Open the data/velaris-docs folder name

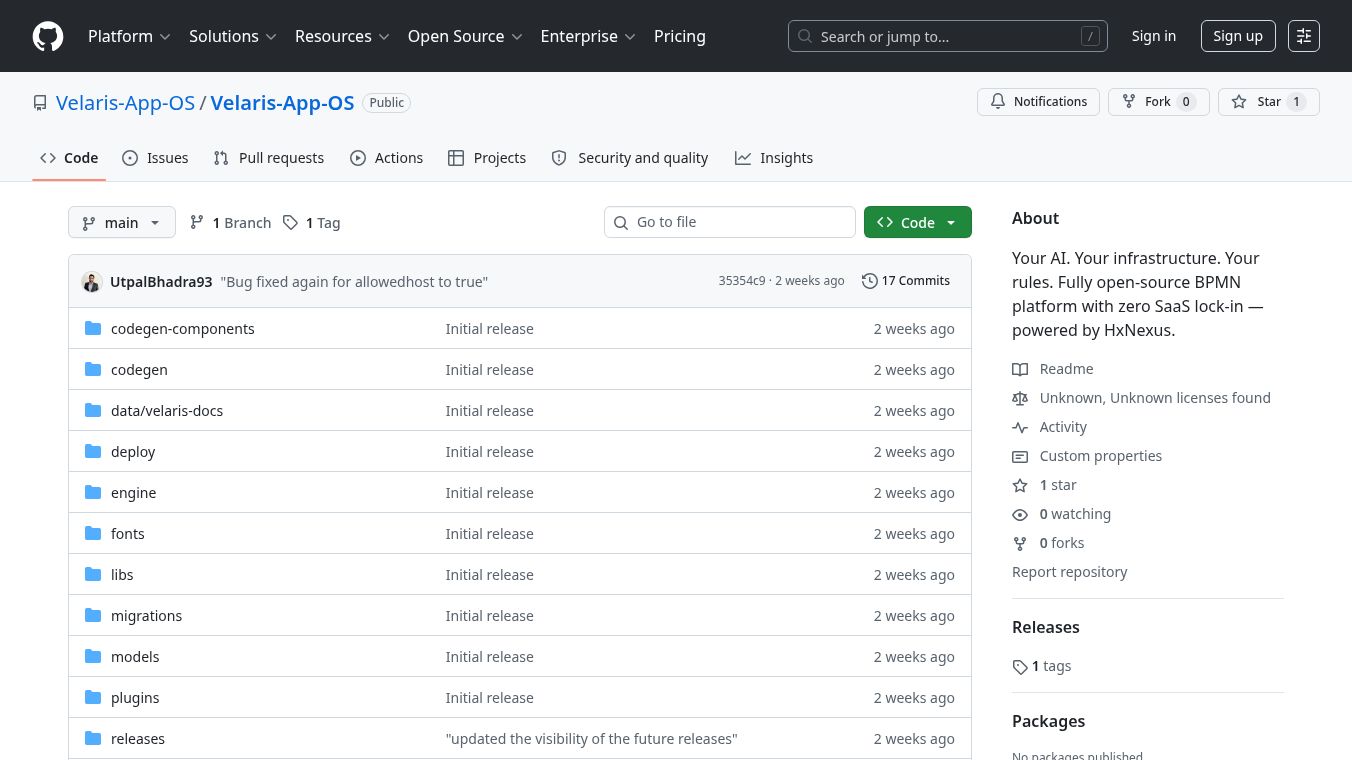click(x=167, y=411)
